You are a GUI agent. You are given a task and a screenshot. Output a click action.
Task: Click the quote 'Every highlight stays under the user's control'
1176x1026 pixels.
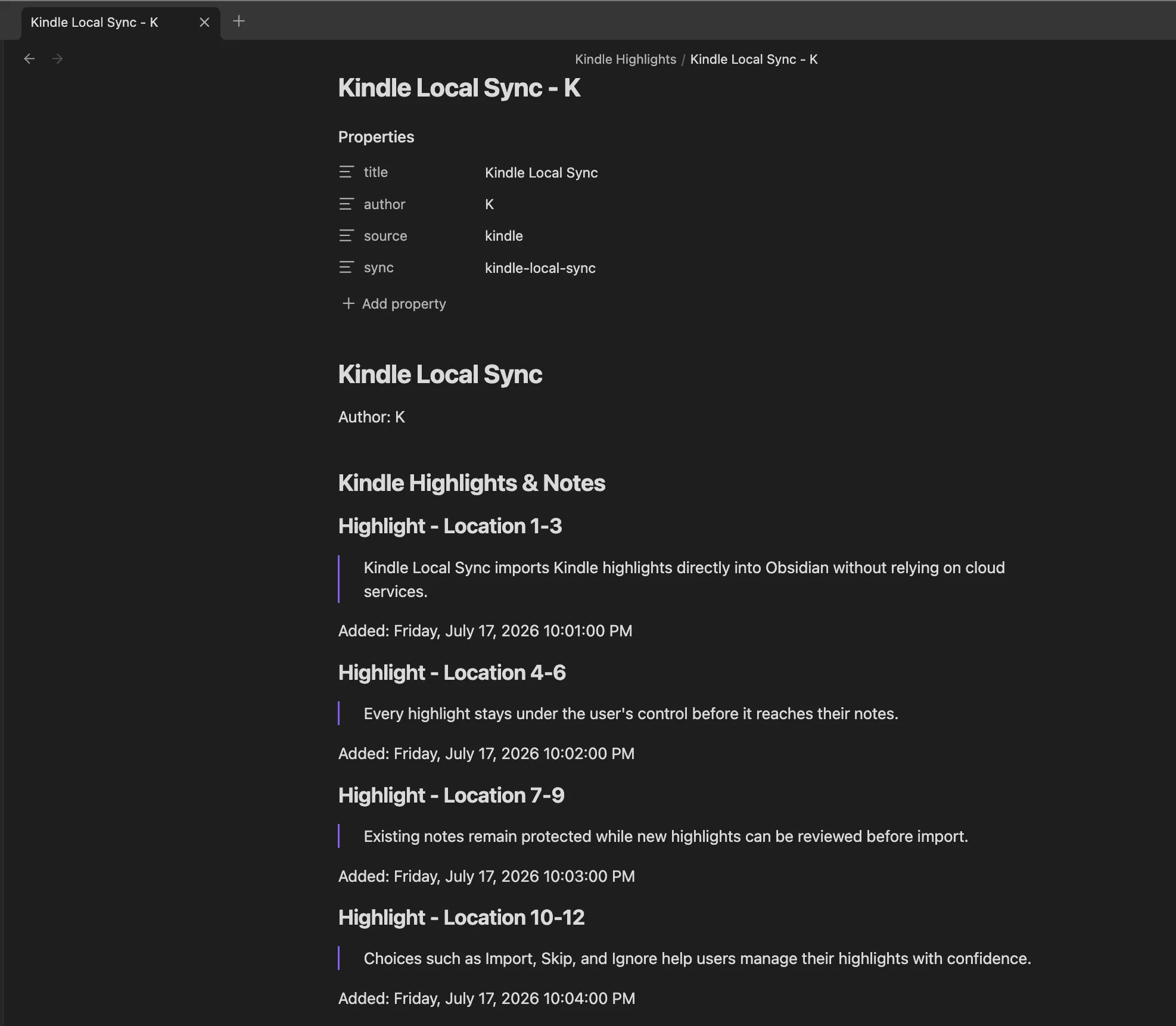click(631, 714)
